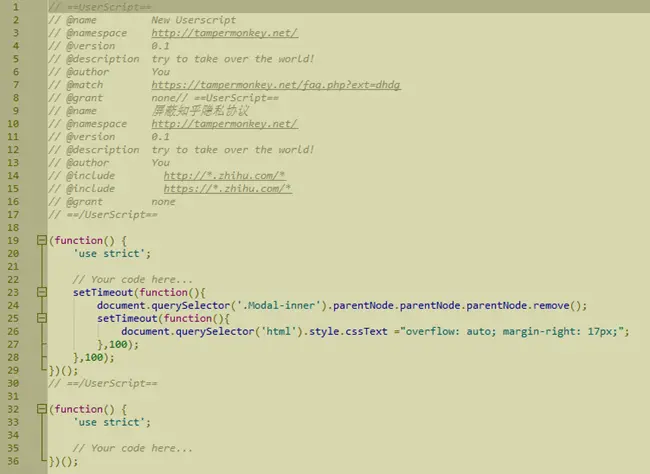650x474 pixels.
Task: Click 'use strict' string on line 33
Action: click(109, 422)
